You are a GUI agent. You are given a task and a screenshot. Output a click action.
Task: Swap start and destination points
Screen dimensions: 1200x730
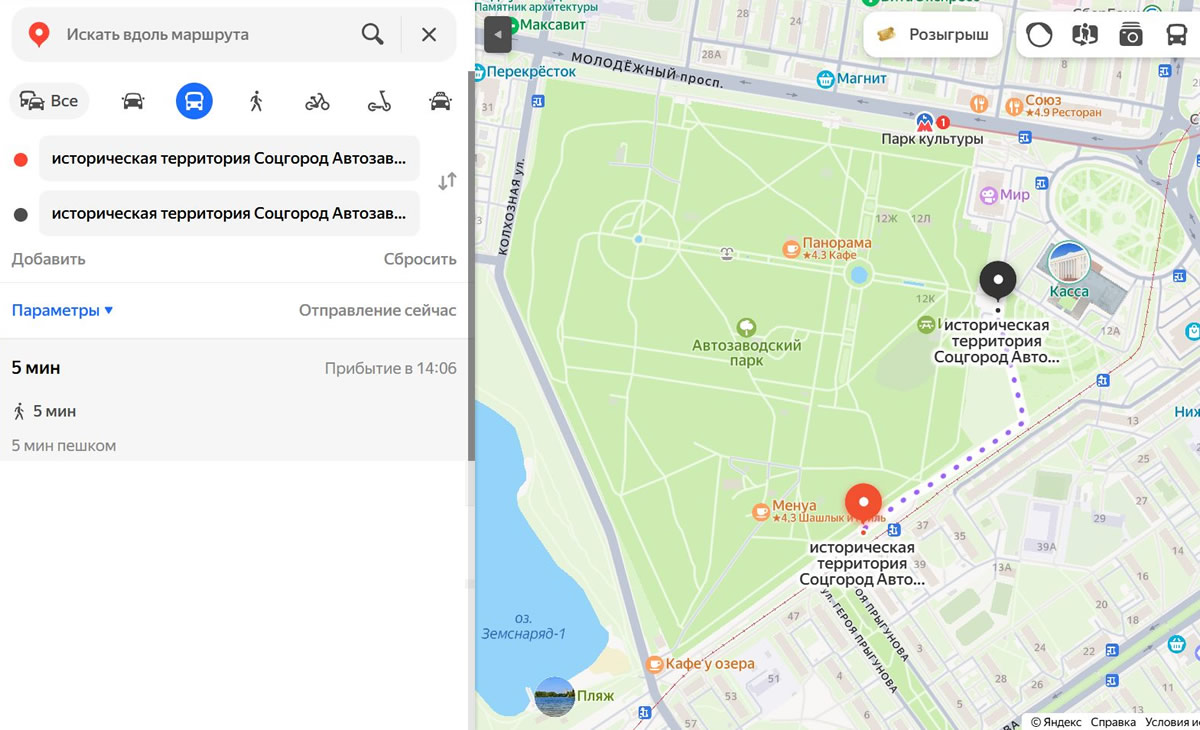point(447,181)
